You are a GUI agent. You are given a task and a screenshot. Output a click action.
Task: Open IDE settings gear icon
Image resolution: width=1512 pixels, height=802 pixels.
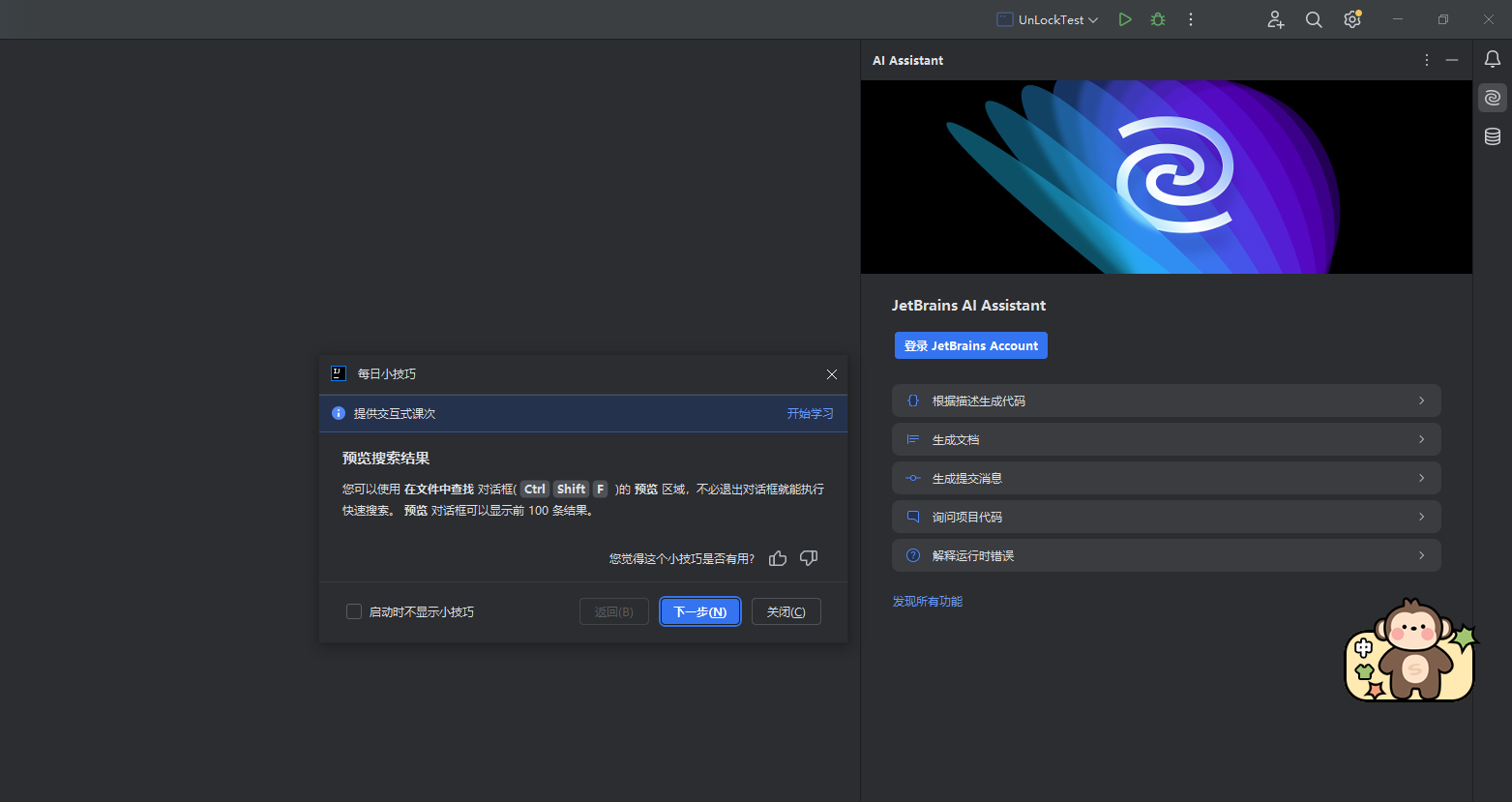coord(1352,19)
